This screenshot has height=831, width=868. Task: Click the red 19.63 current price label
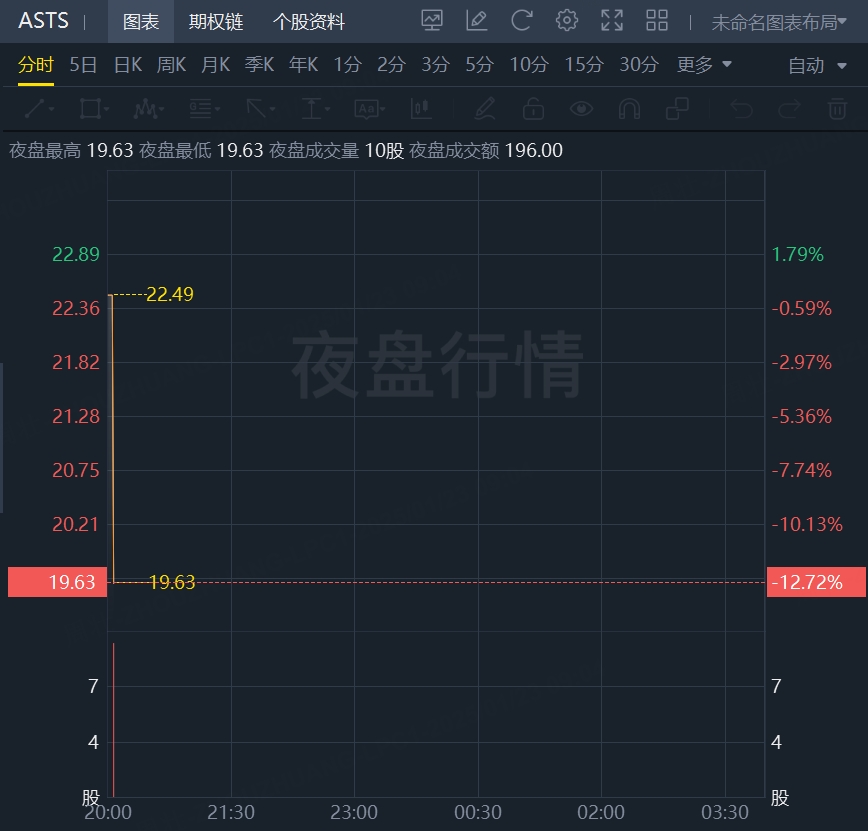coord(58,582)
